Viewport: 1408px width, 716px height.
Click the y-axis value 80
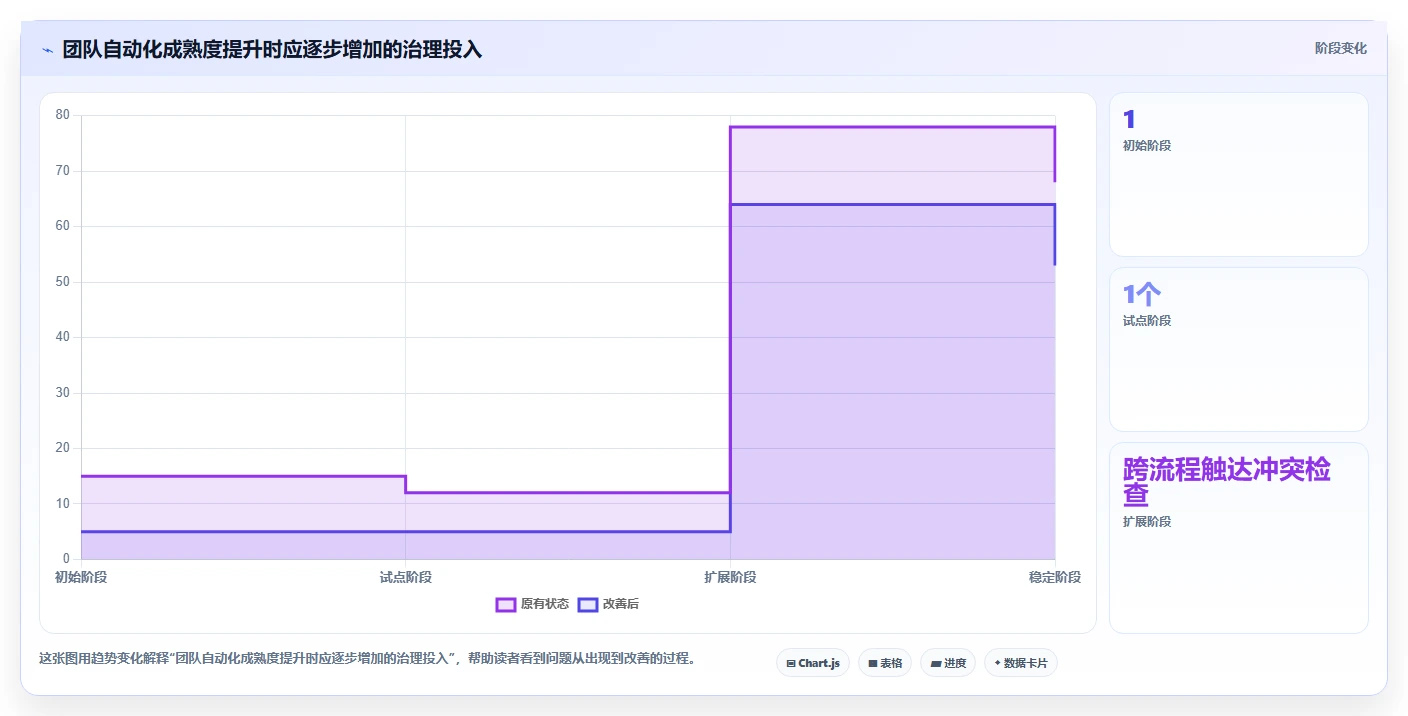63,115
